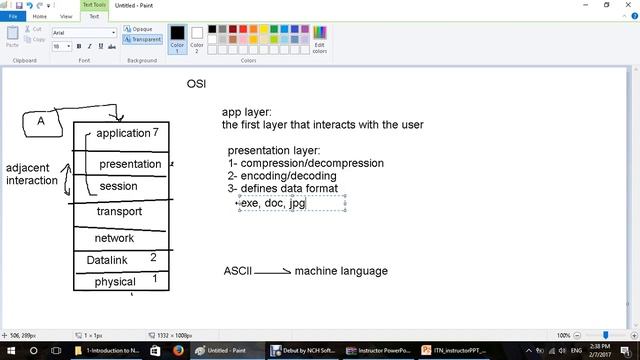
Task: Click the Text Tools contextual tab header
Action: [x=94, y=5]
